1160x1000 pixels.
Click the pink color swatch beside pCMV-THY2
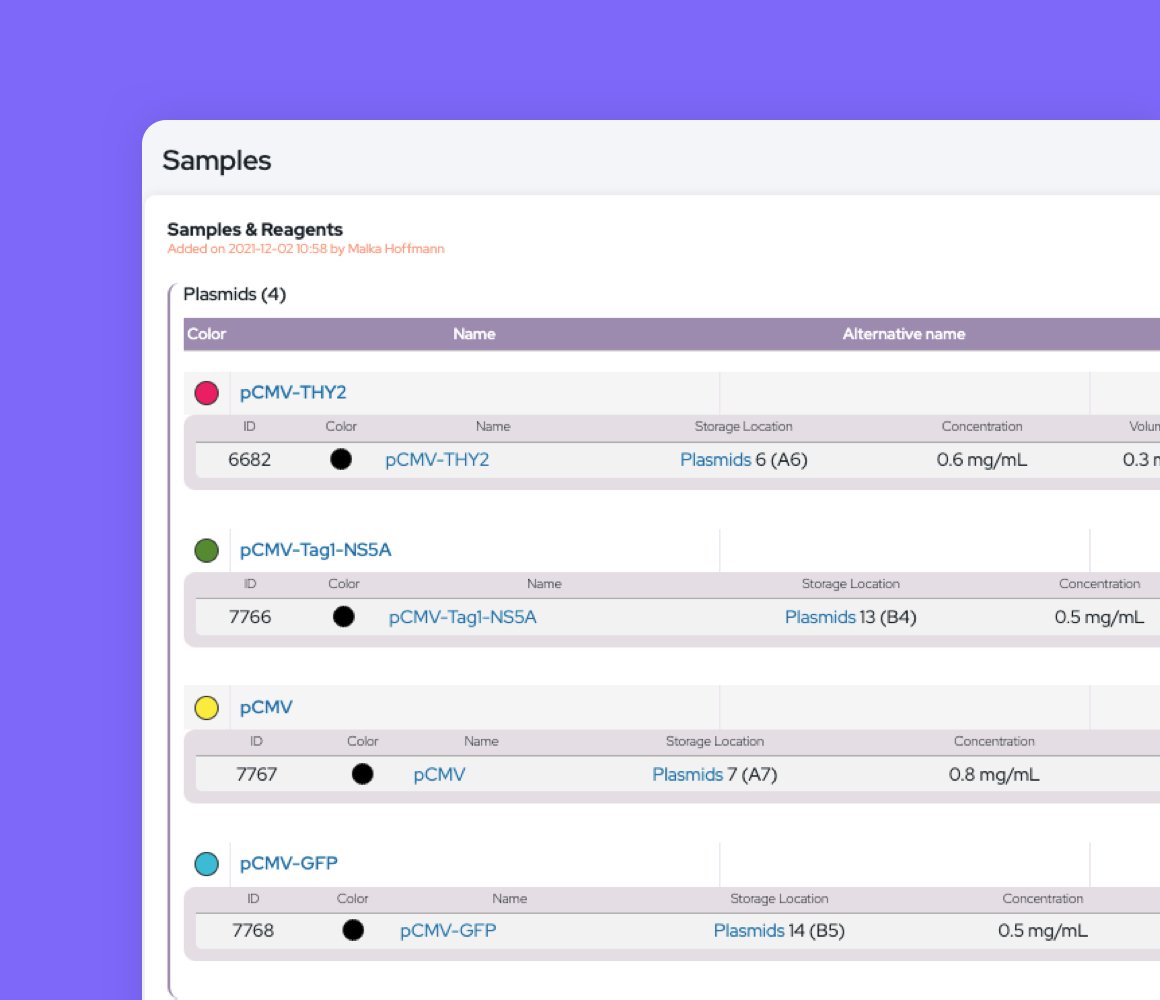click(207, 393)
